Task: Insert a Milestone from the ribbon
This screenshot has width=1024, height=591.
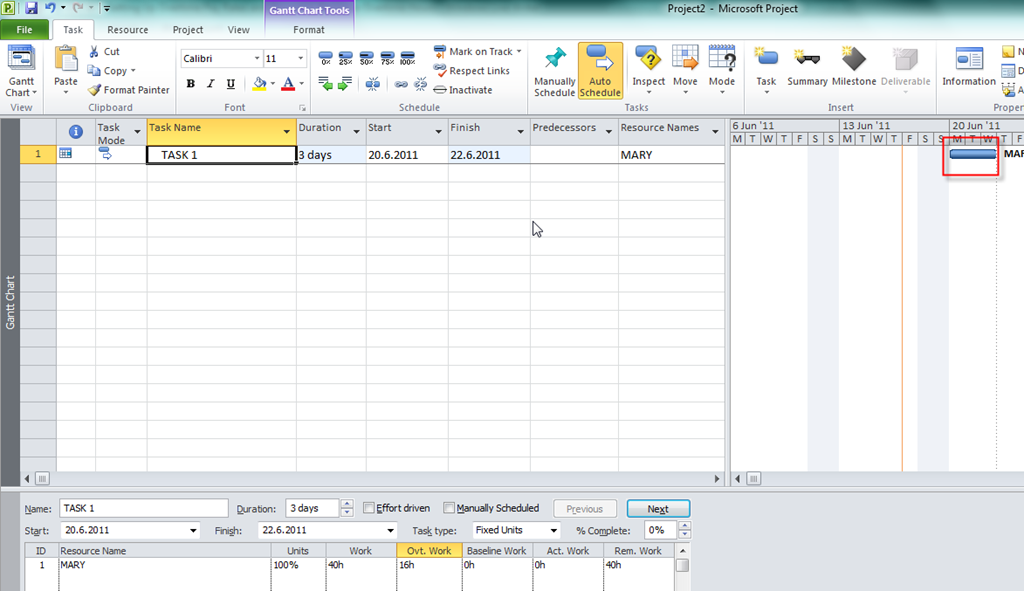Action: pos(852,67)
